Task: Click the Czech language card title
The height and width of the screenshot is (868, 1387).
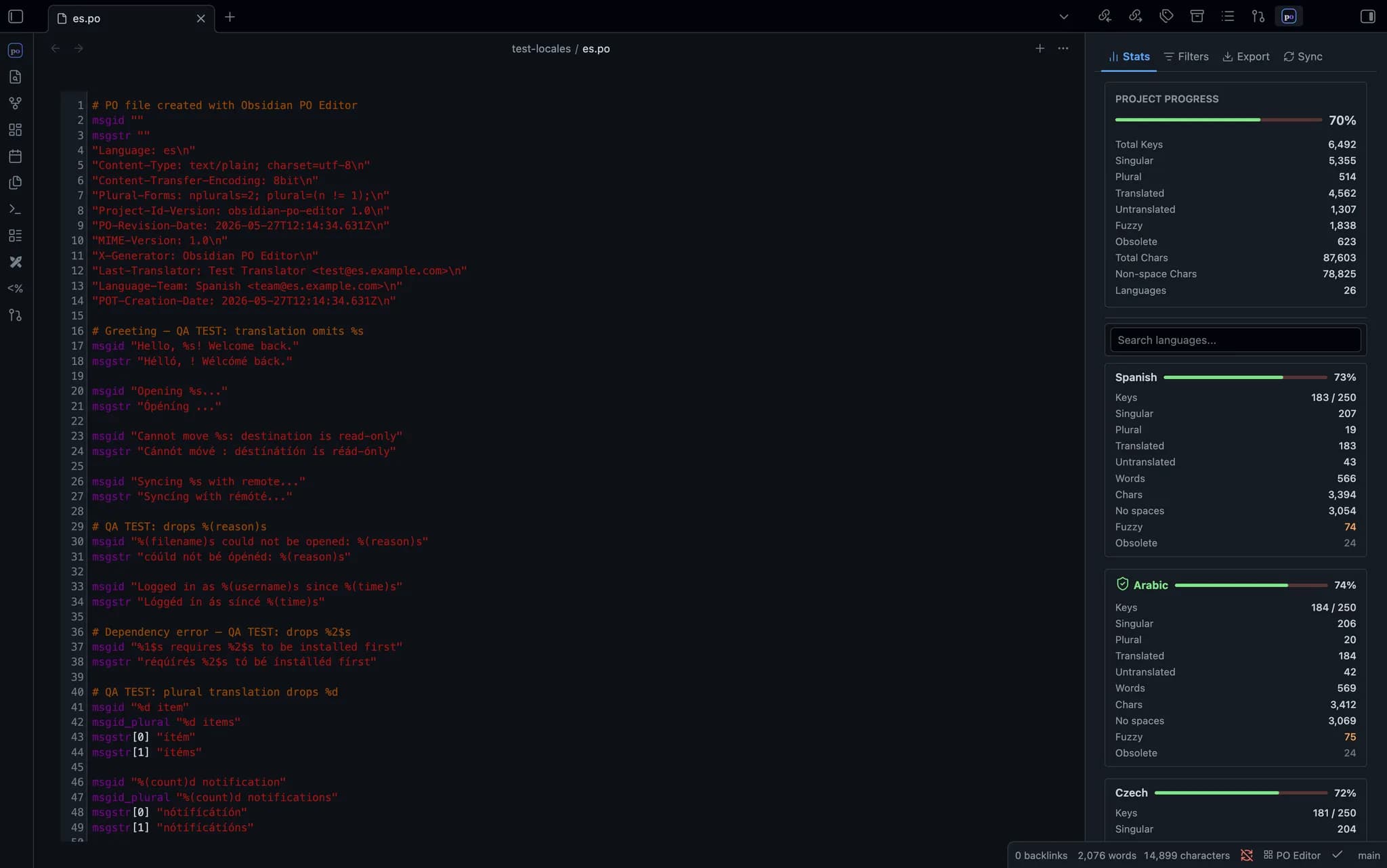Action: click(1131, 793)
